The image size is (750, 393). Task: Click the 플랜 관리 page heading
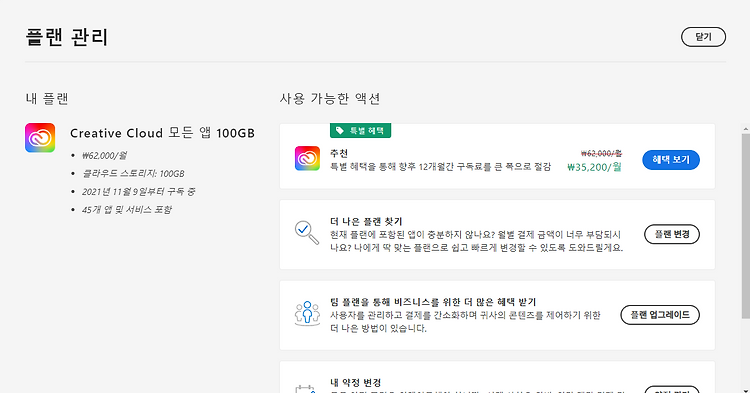67,37
